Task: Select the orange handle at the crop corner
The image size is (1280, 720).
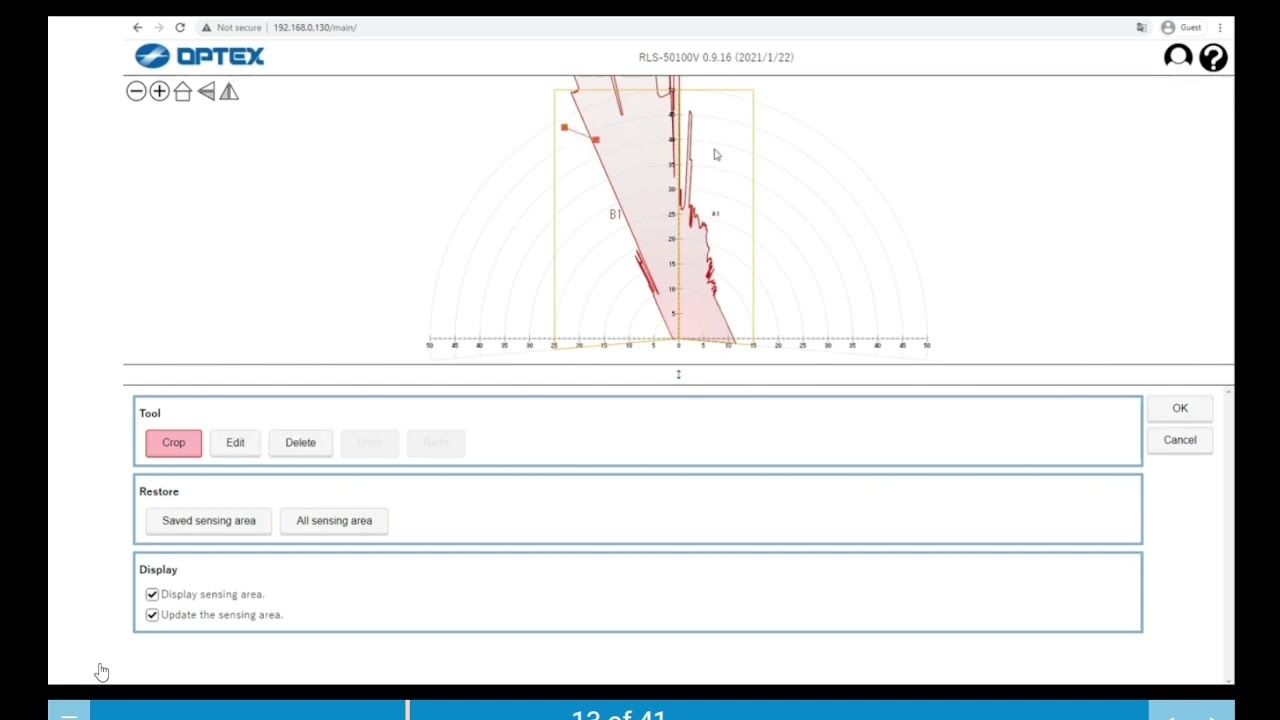Action: [x=564, y=127]
